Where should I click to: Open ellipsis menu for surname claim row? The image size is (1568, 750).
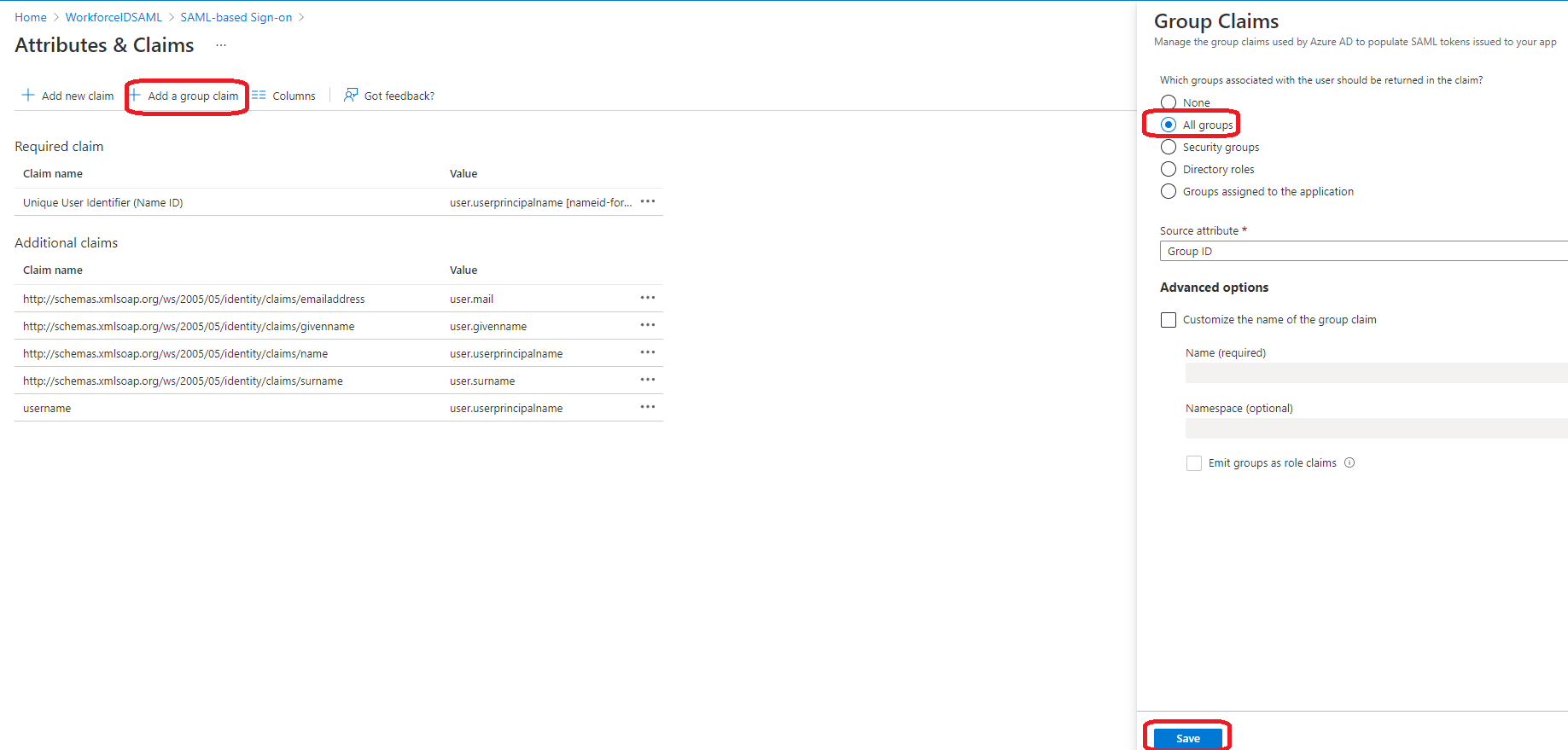[648, 380]
